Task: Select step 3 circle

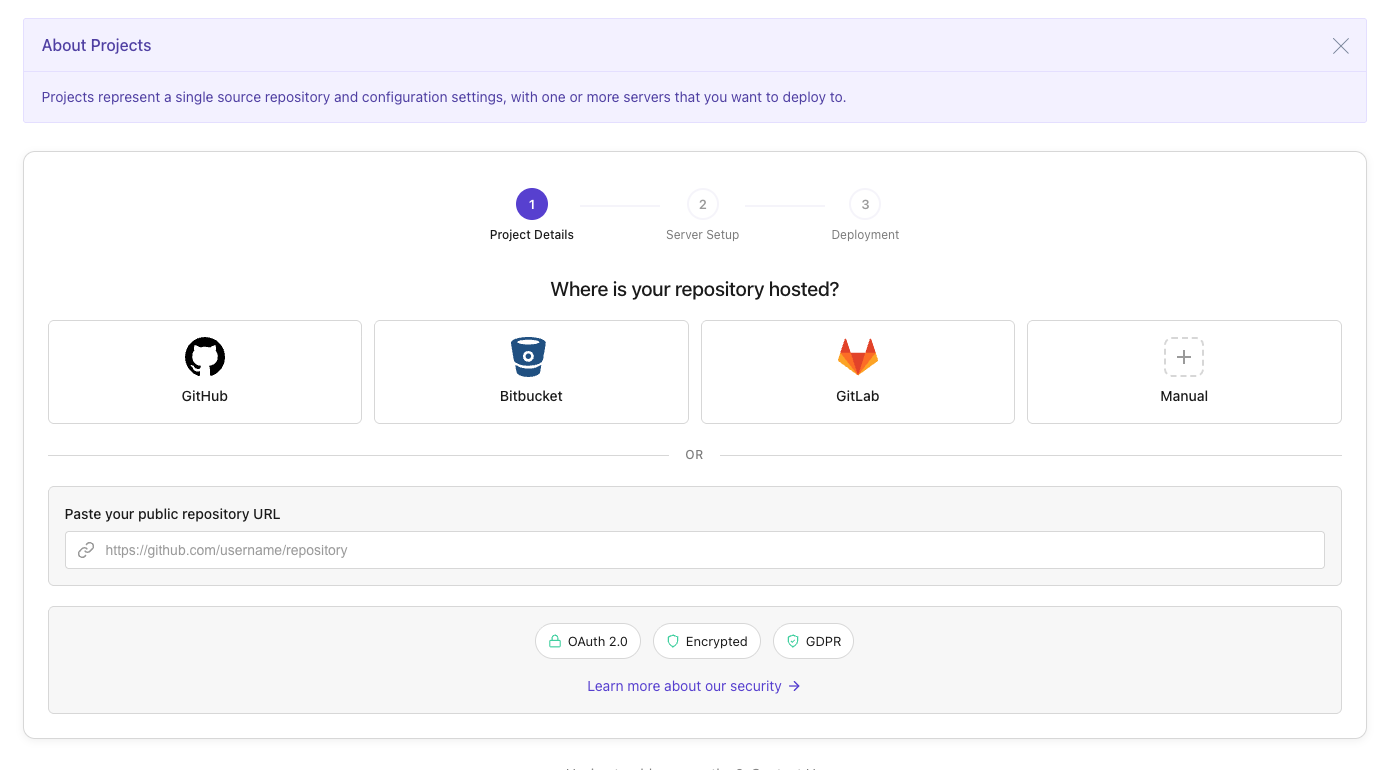Action: click(x=865, y=204)
